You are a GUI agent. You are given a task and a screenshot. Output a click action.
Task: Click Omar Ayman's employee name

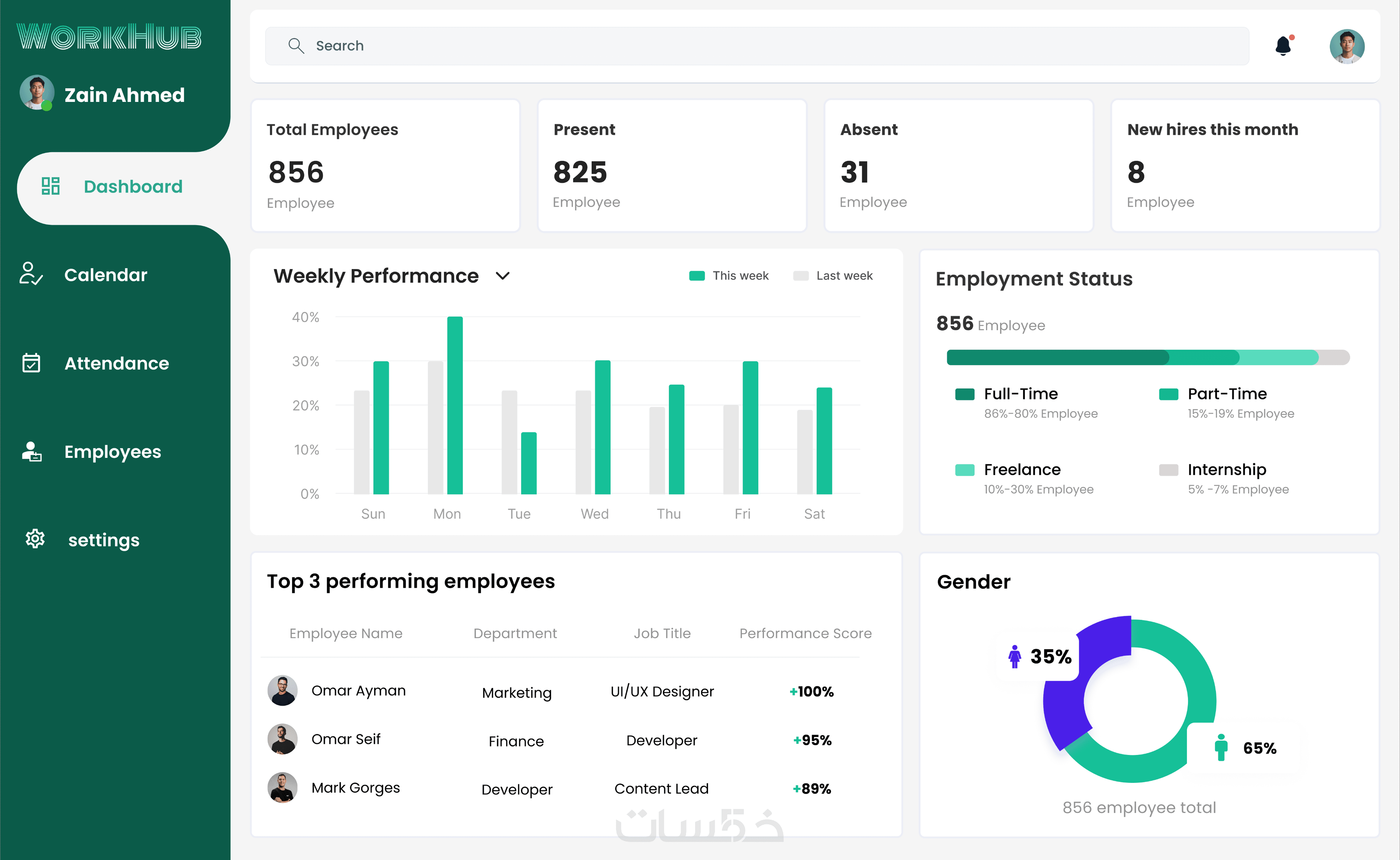pos(358,691)
